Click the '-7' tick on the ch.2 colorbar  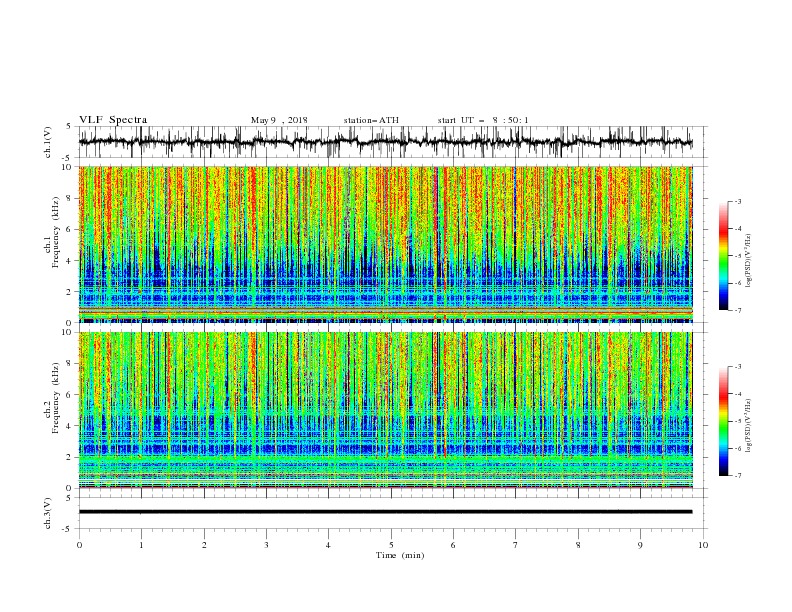pos(737,475)
